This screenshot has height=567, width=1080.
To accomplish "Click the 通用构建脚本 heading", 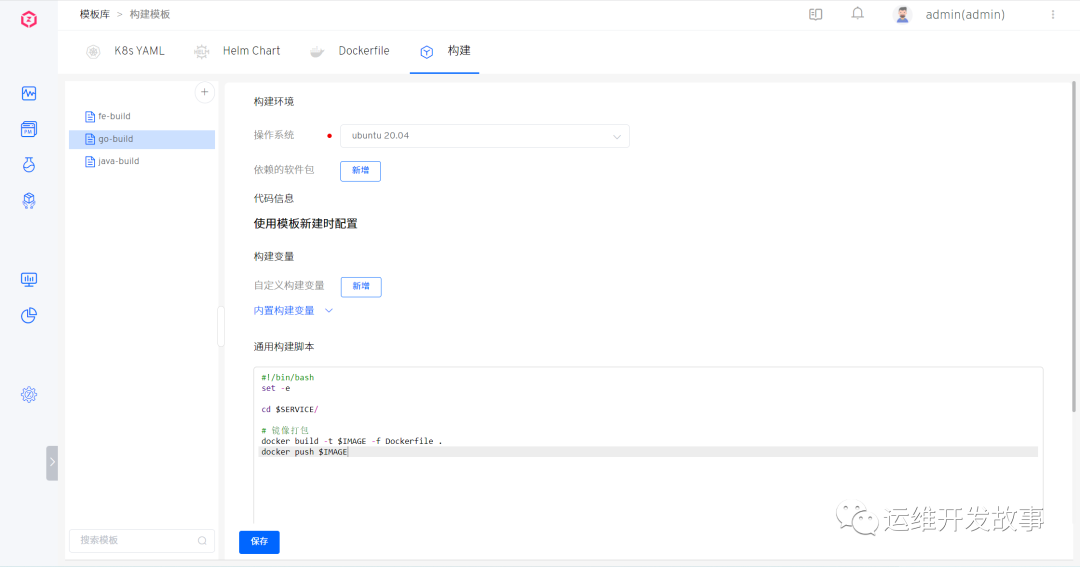I will [284, 347].
